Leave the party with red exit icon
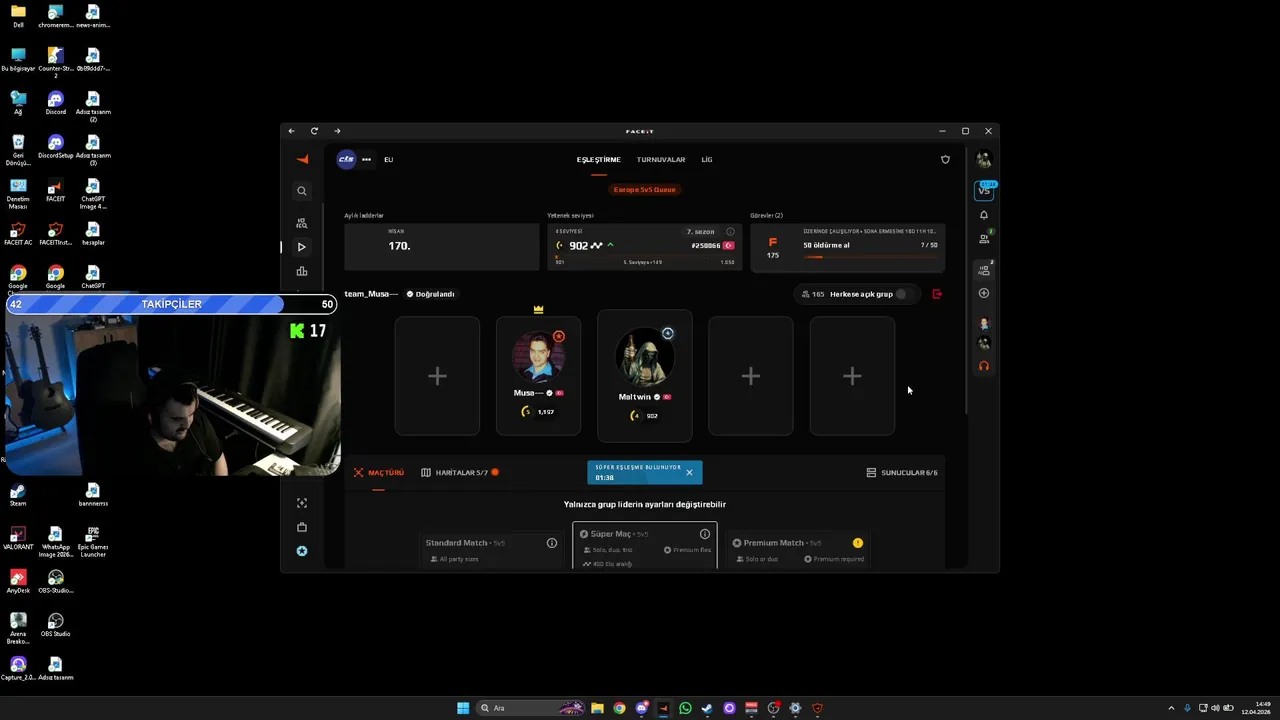The image size is (1280, 720). click(937, 294)
